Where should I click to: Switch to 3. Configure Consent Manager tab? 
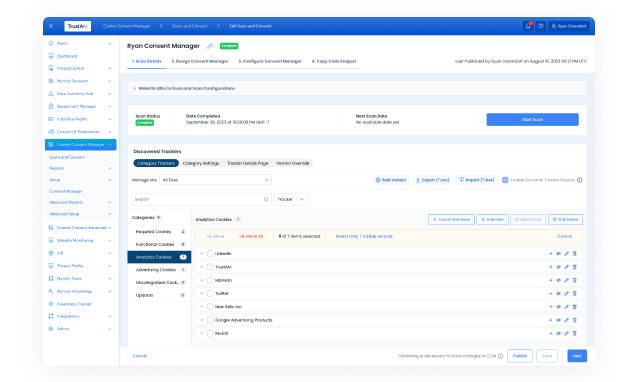coord(270,61)
